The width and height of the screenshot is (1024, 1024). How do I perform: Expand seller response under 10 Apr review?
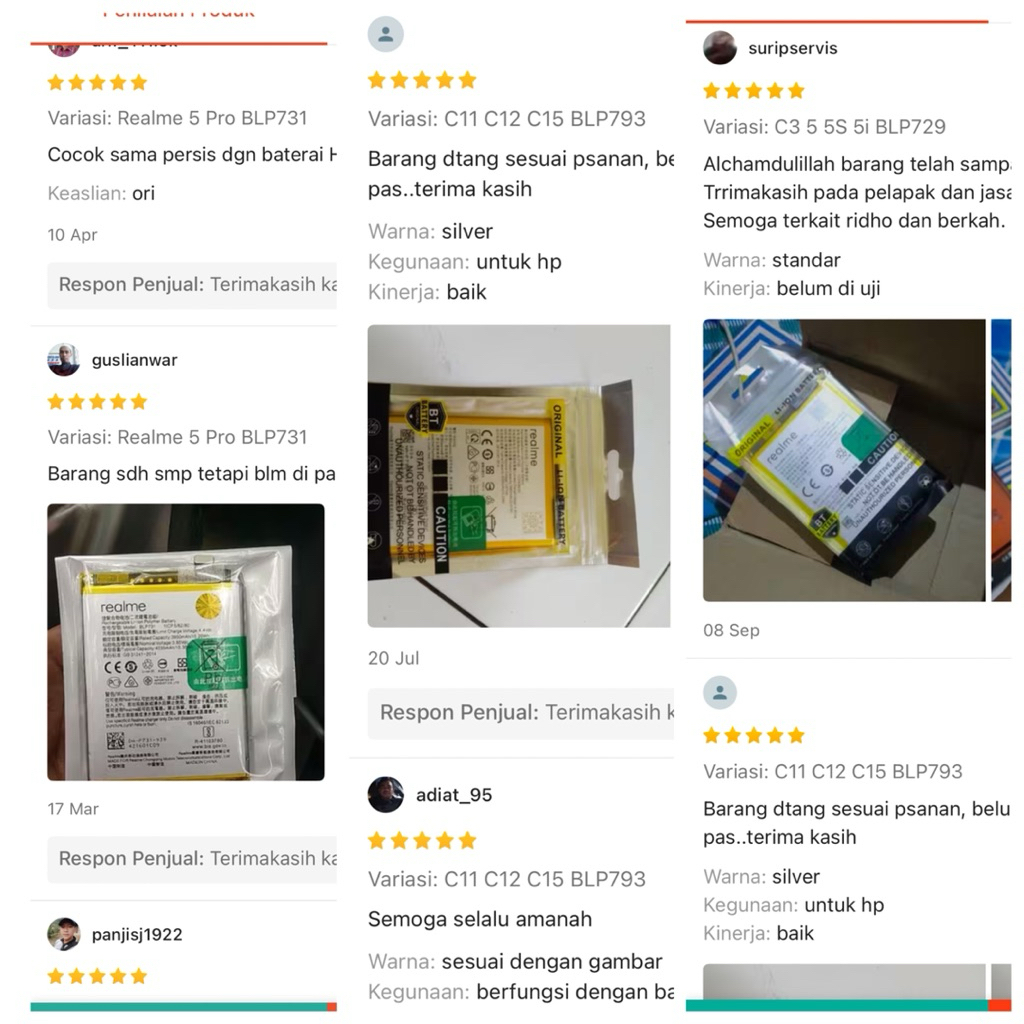[x=192, y=285]
